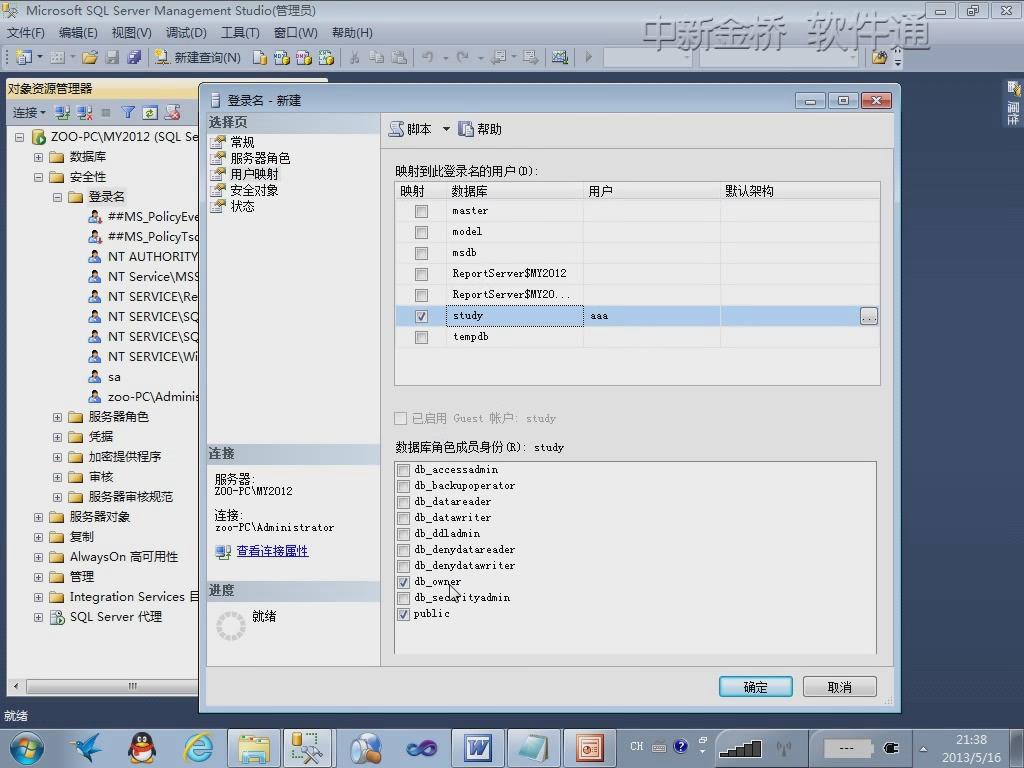
Task: Enable db_datareader role checkbox
Action: 404,502
